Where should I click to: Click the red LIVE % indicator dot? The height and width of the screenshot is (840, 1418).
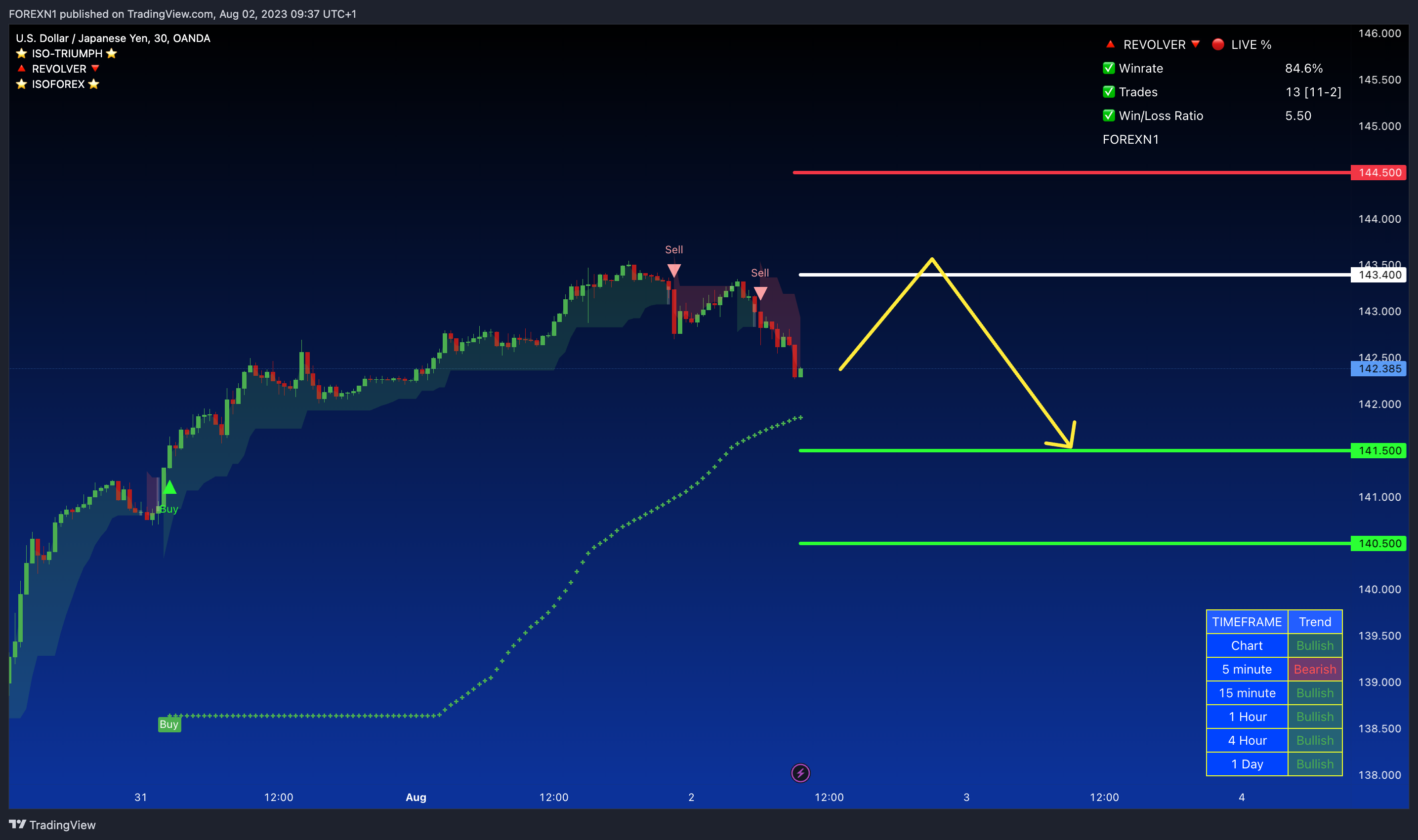coord(1218,44)
